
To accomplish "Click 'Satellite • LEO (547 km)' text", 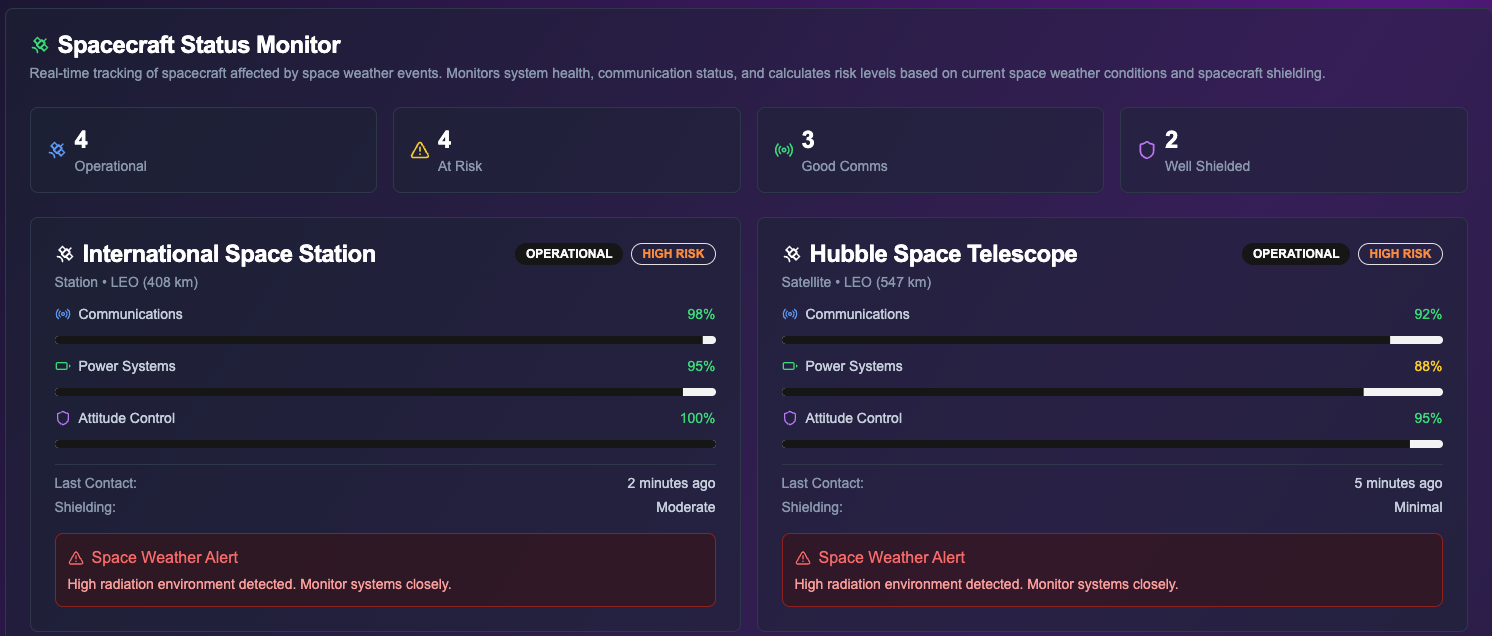I will coord(856,282).
